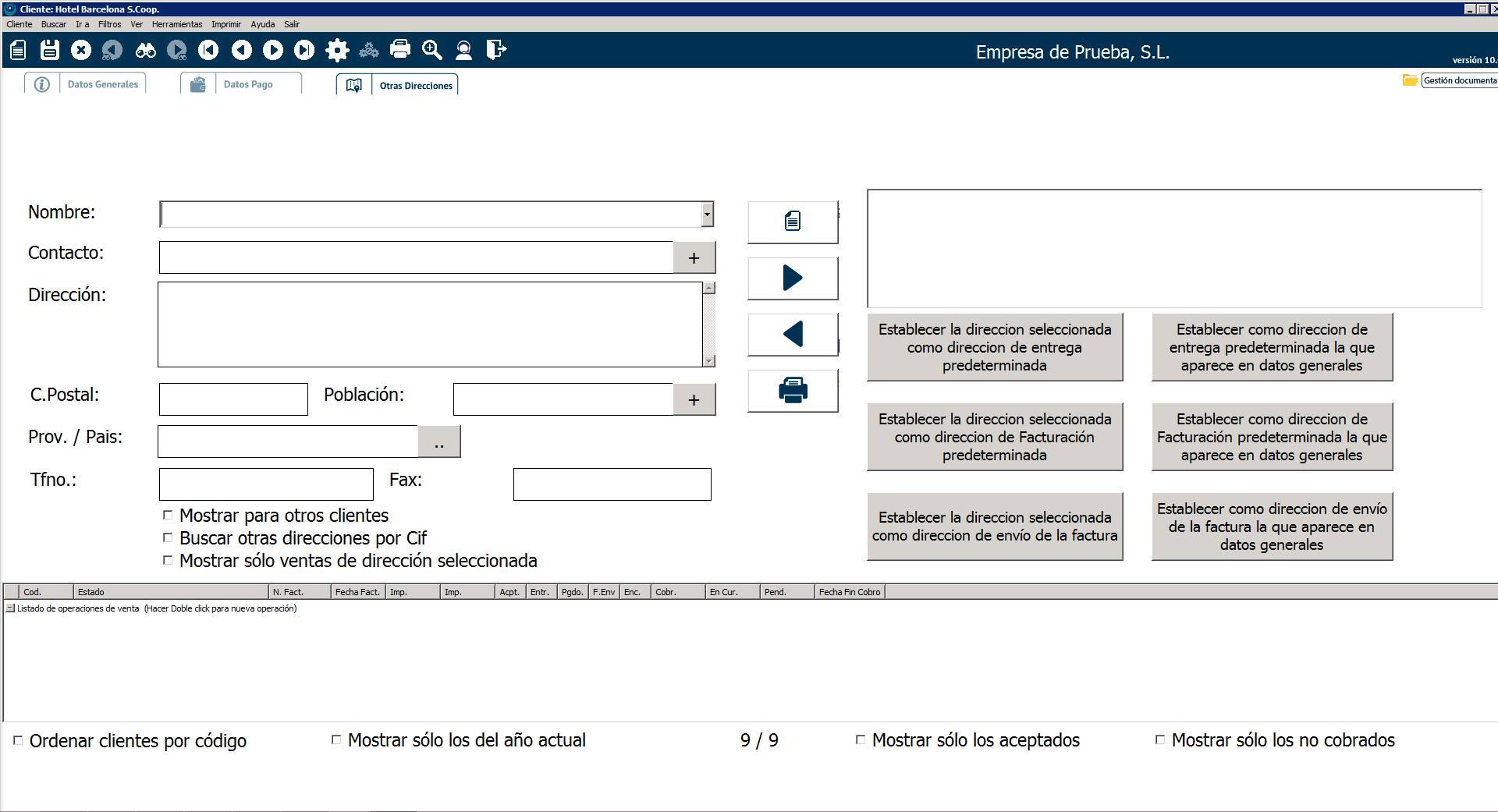This screenshot has height=812, width=1498.
Task: Switch to the Datos Generales tab
Action: (102, 84)
